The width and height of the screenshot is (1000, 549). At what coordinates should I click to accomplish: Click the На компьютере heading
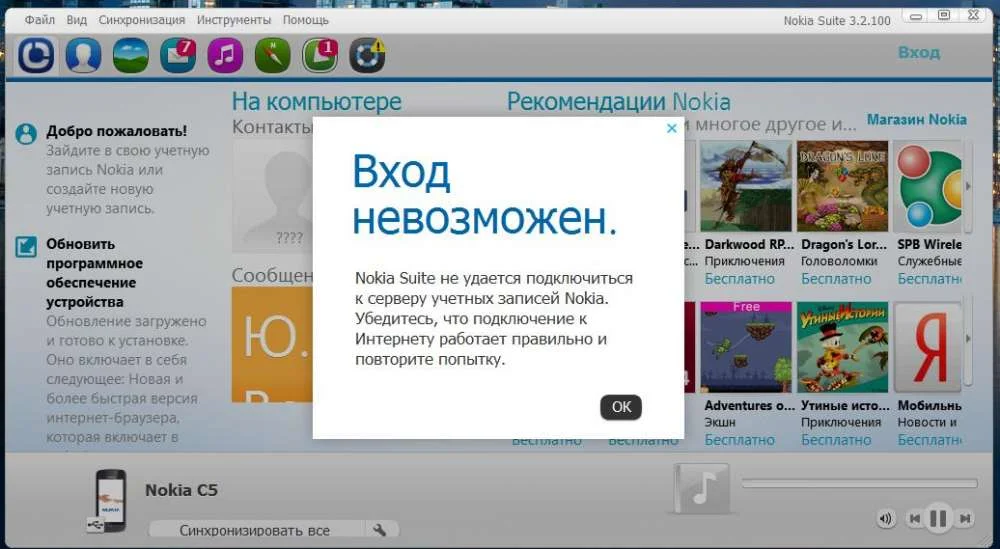click(316, 101)
